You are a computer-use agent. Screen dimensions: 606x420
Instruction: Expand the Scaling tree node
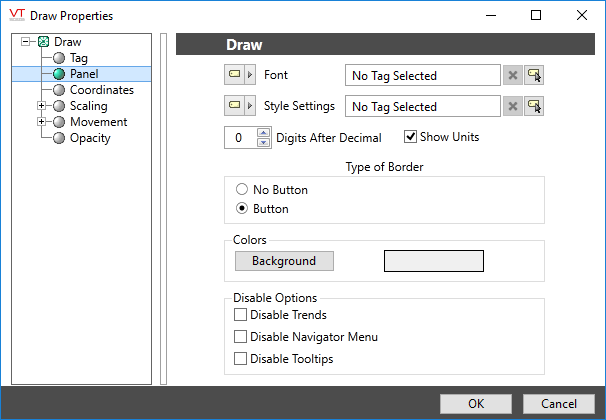(41, 106)
